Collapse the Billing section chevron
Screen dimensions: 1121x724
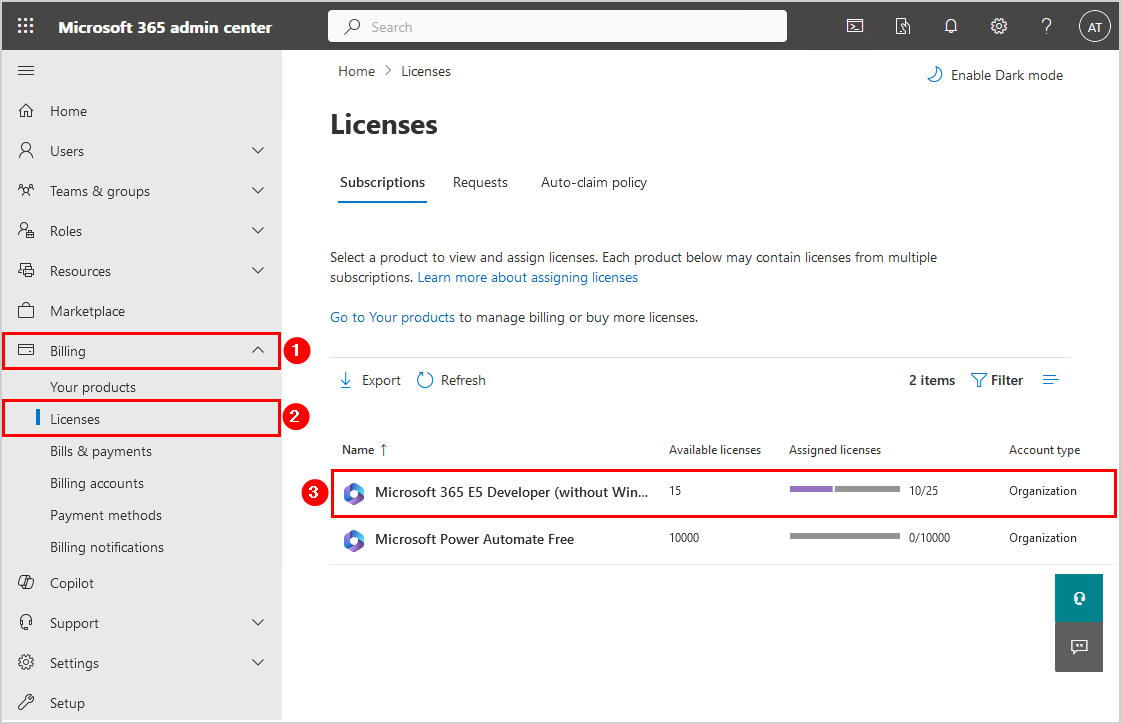click(x=258, y=350)
